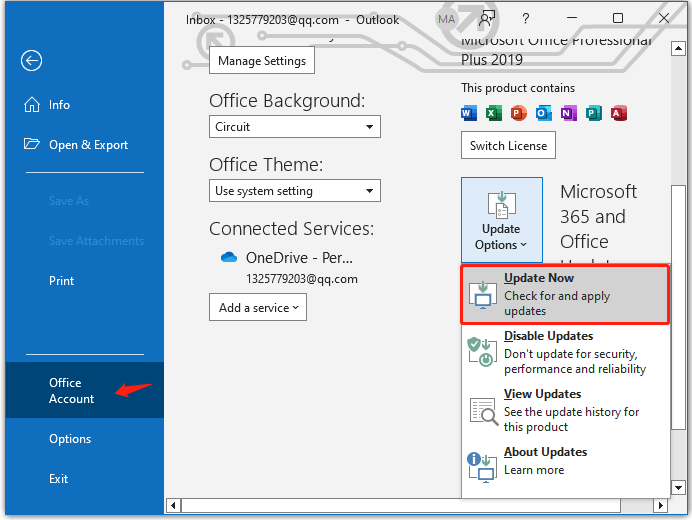Expand the Add a service dropdown
692x520 pixels.
pyautogui.click(x=258, y=307)
